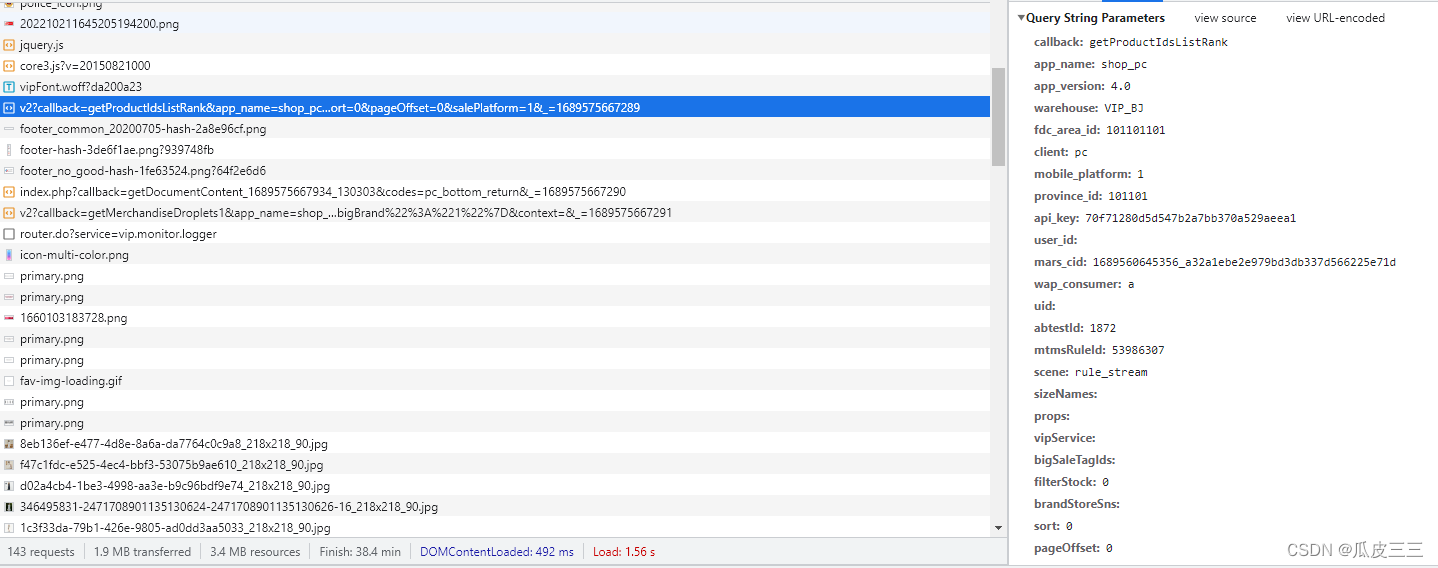Click the file icon of fav-img-loading.gif
This screenshot has width=1438, height=568.
pyautogui.click(x=9, y=381)
